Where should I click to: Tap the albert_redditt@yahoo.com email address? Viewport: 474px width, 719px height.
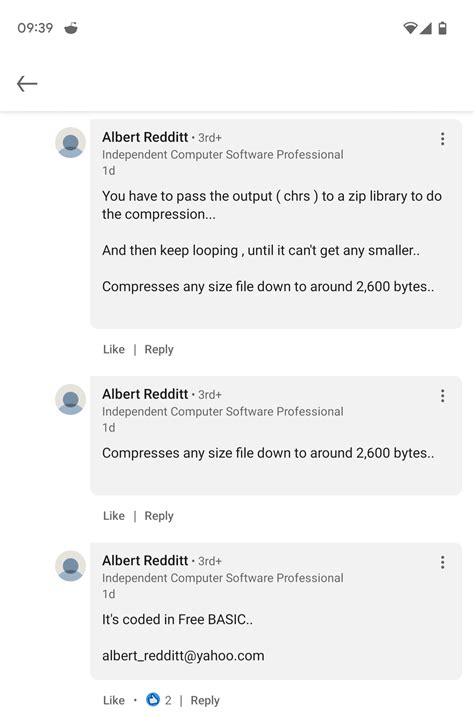click(x=183, y=656)
